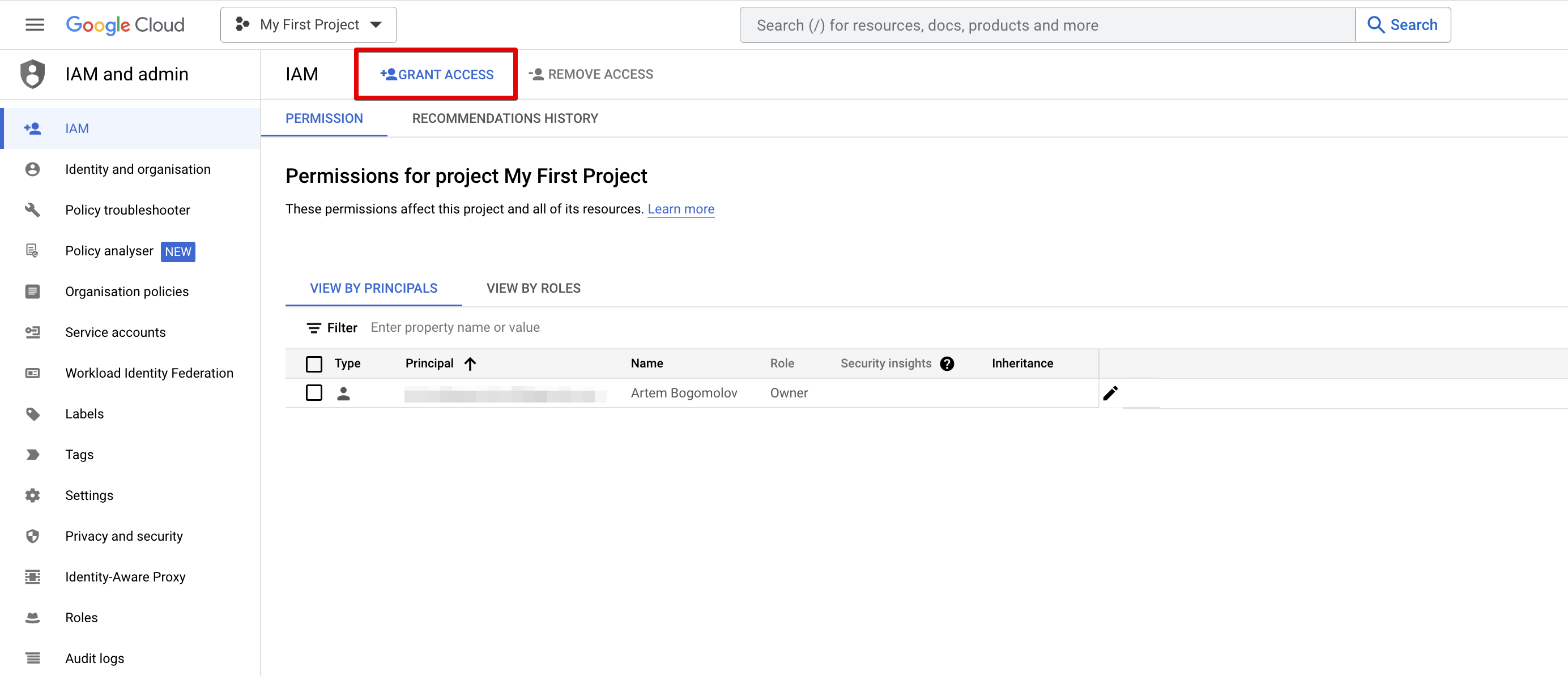This screenshot has width=1568, height=676.
Task: Click the Identity-Aware Proxy icon
Action: pos(33,577)
